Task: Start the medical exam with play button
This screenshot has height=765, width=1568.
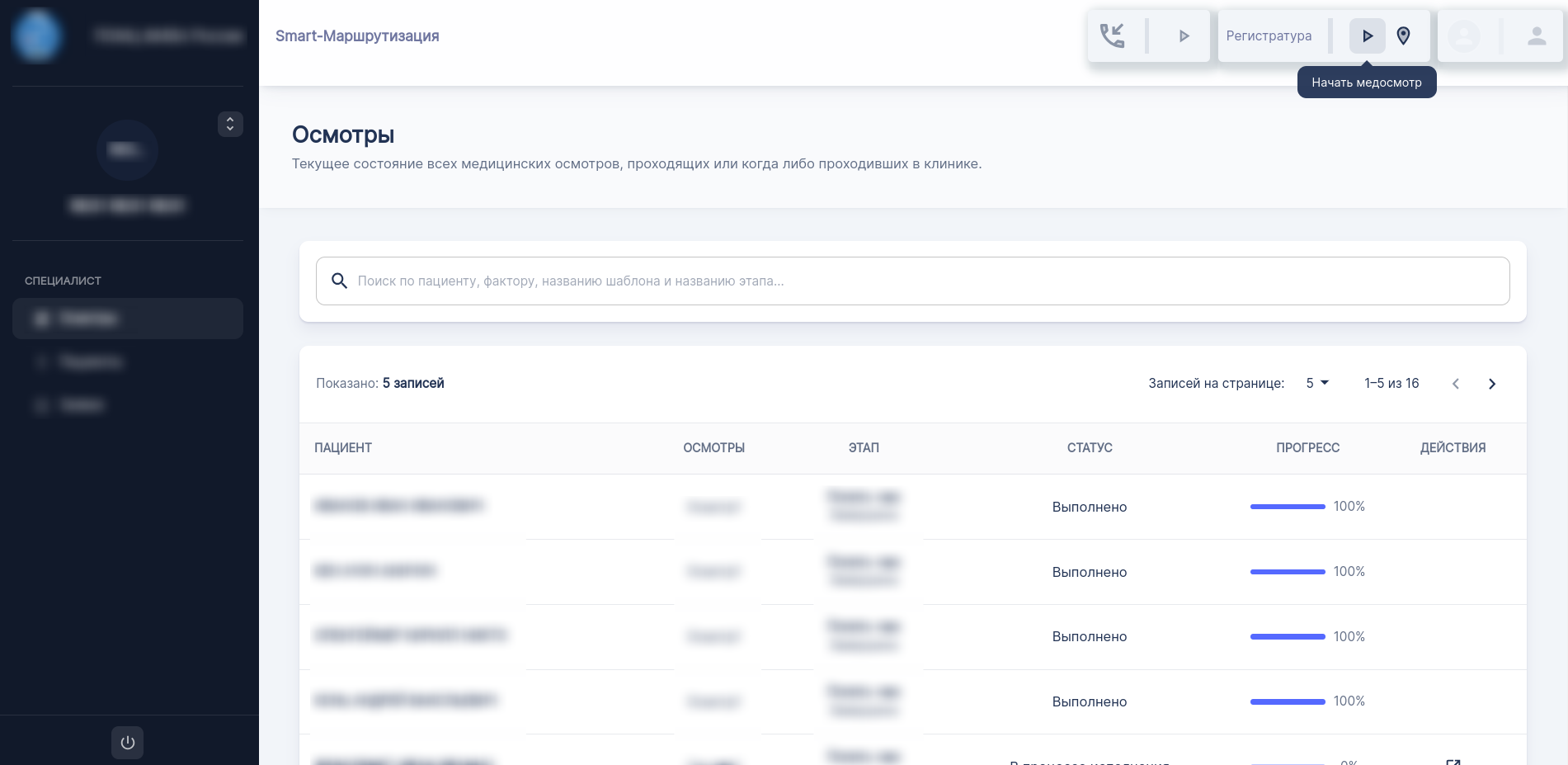Action: point(1367,35)
